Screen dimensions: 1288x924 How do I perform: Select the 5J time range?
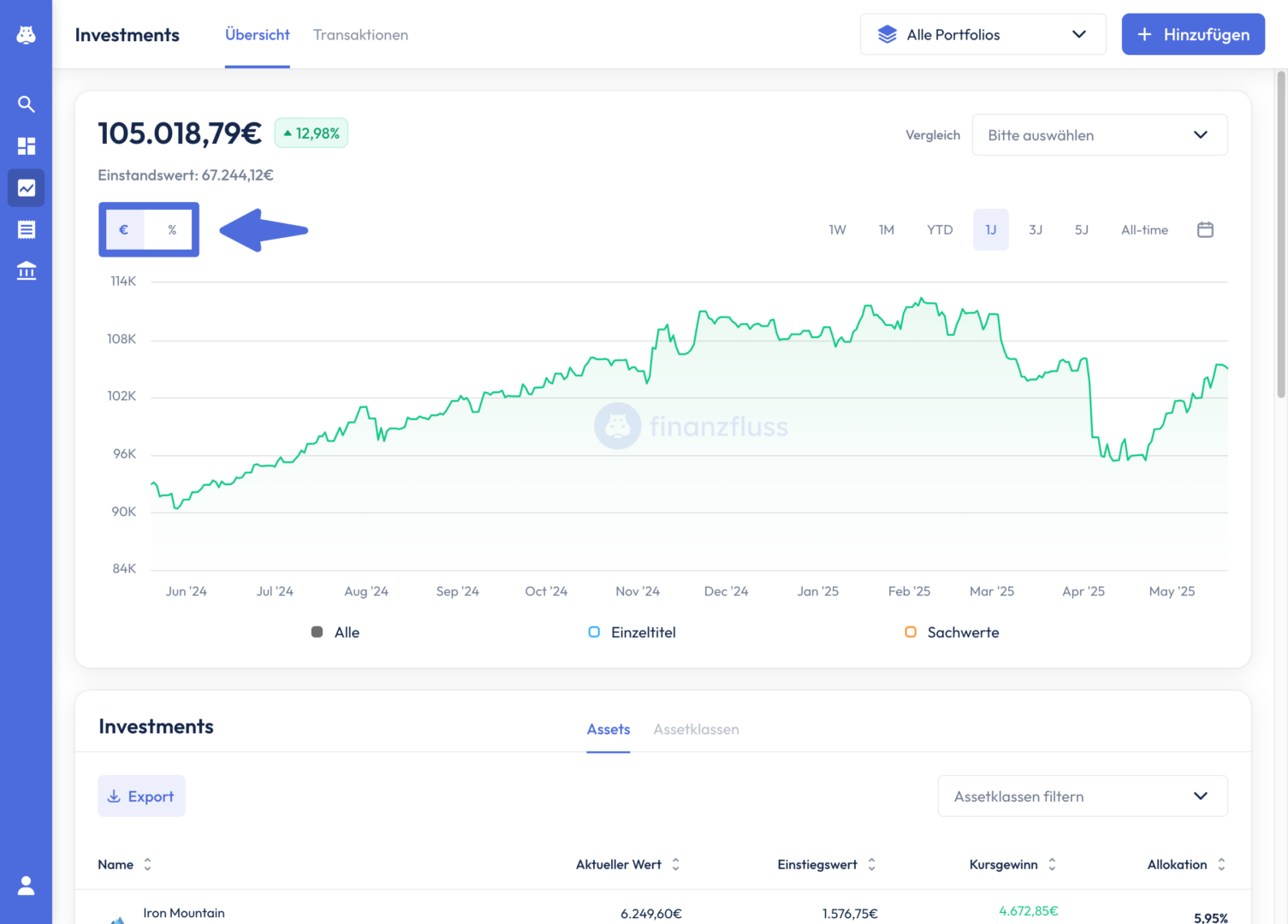coord(1082,229)
